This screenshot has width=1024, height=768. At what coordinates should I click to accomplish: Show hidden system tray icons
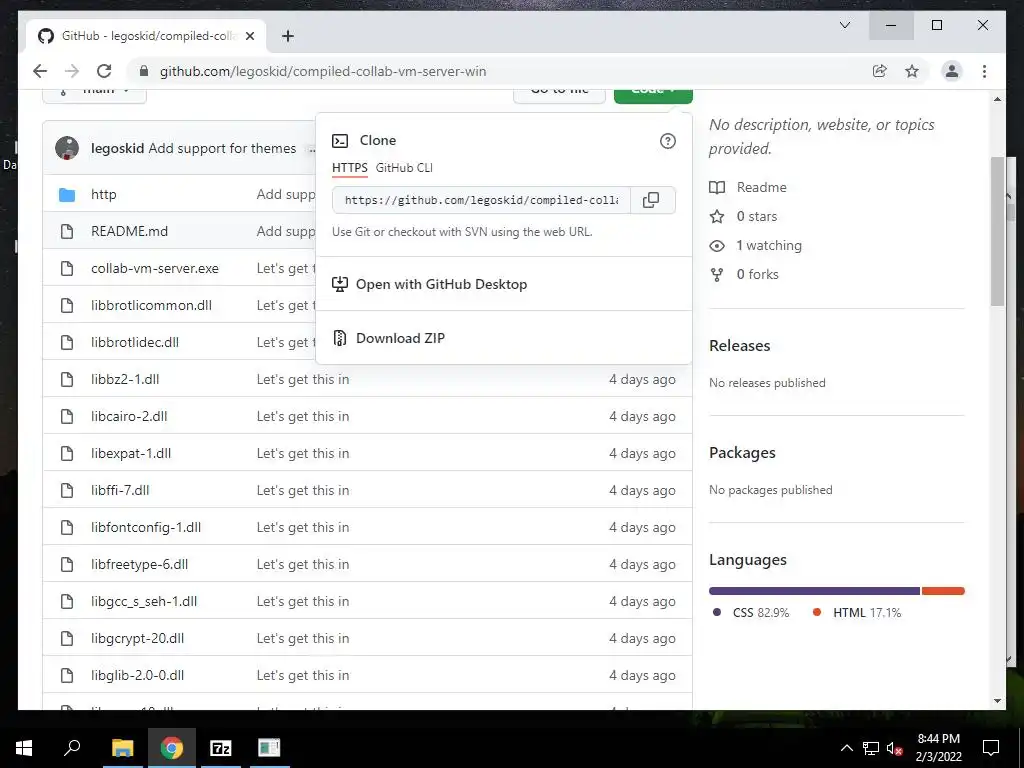point(846,748)
